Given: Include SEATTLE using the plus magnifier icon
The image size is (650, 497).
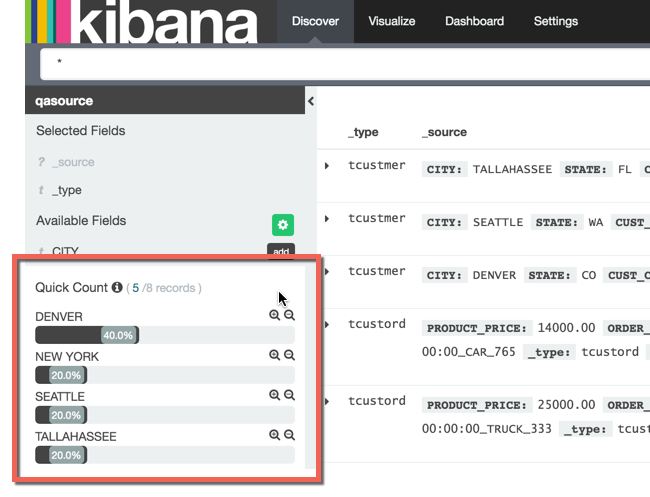Looking at the screenshot, I should pos(274,395).
